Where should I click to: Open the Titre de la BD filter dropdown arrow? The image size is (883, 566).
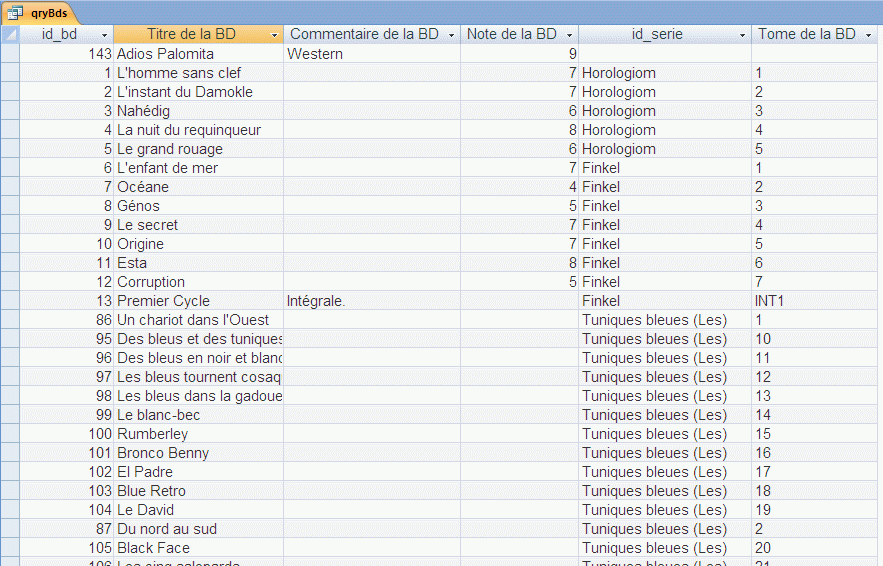274,35
